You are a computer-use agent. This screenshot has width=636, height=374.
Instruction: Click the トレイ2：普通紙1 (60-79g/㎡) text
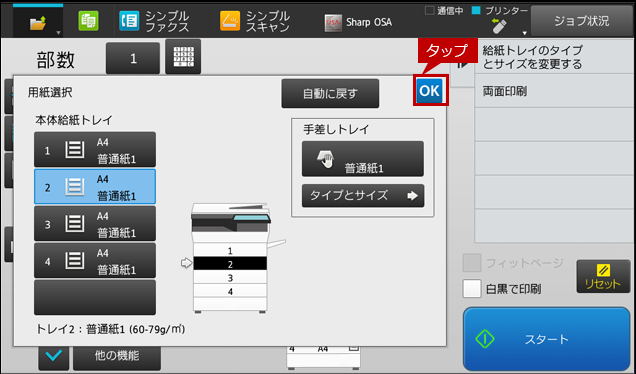tap(111, 329)
